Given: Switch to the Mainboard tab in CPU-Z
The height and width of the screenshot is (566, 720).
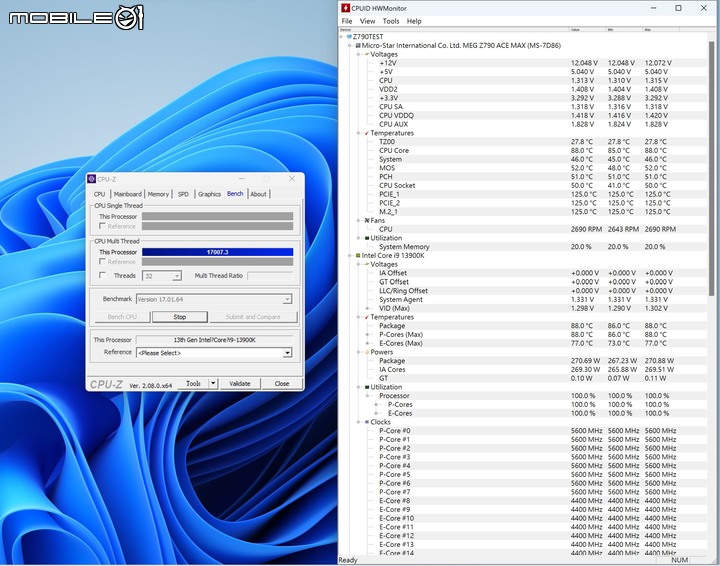Looking at the screenshot, I should click(x=128, y=194).
